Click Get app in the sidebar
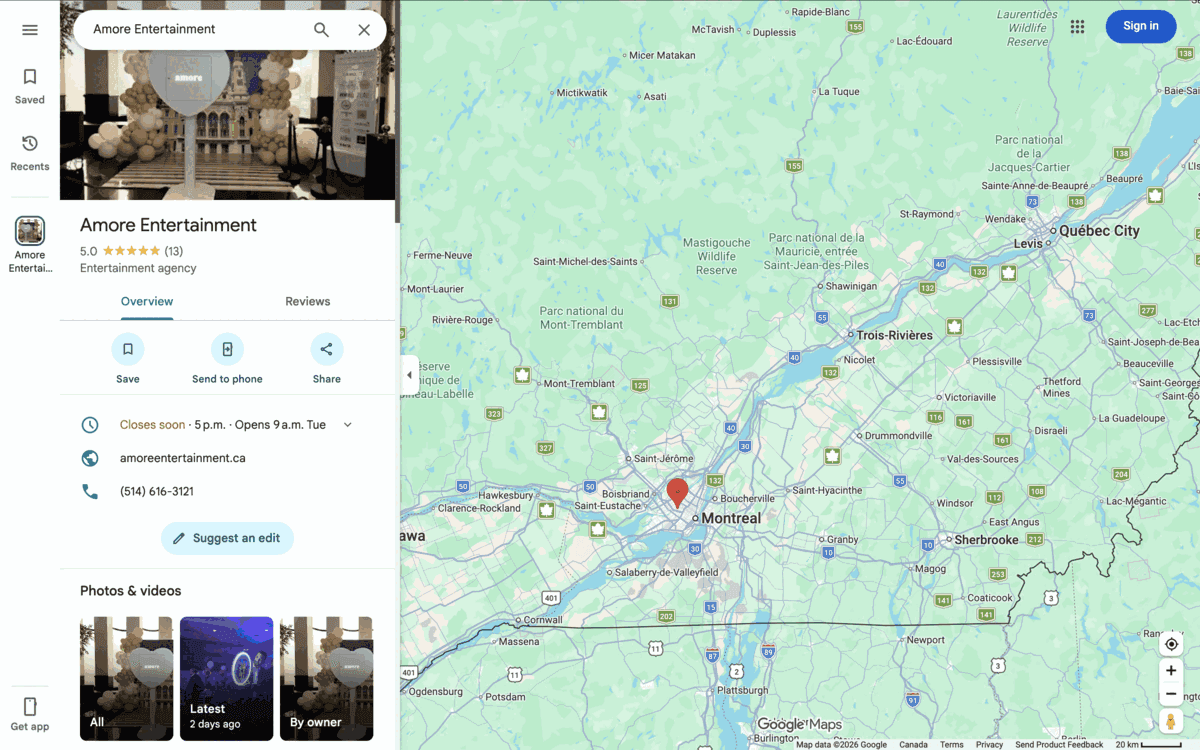This screenshot has width=1200, height=750. point(30,714)
